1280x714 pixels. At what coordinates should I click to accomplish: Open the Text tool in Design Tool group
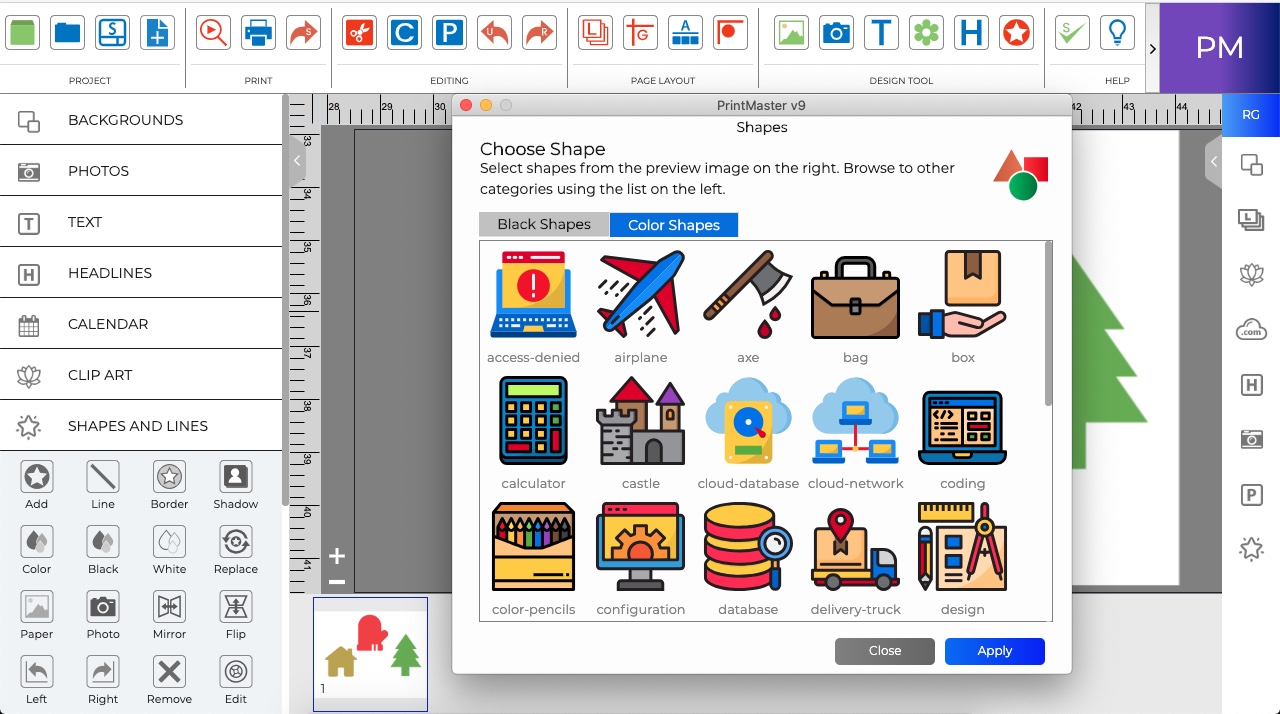881,32
